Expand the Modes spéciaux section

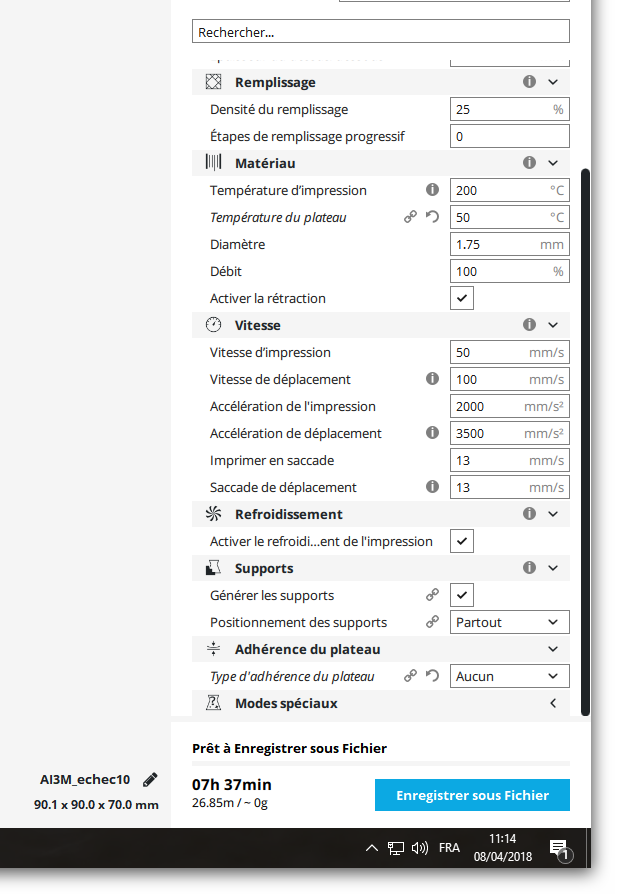[x=553, y=703]
